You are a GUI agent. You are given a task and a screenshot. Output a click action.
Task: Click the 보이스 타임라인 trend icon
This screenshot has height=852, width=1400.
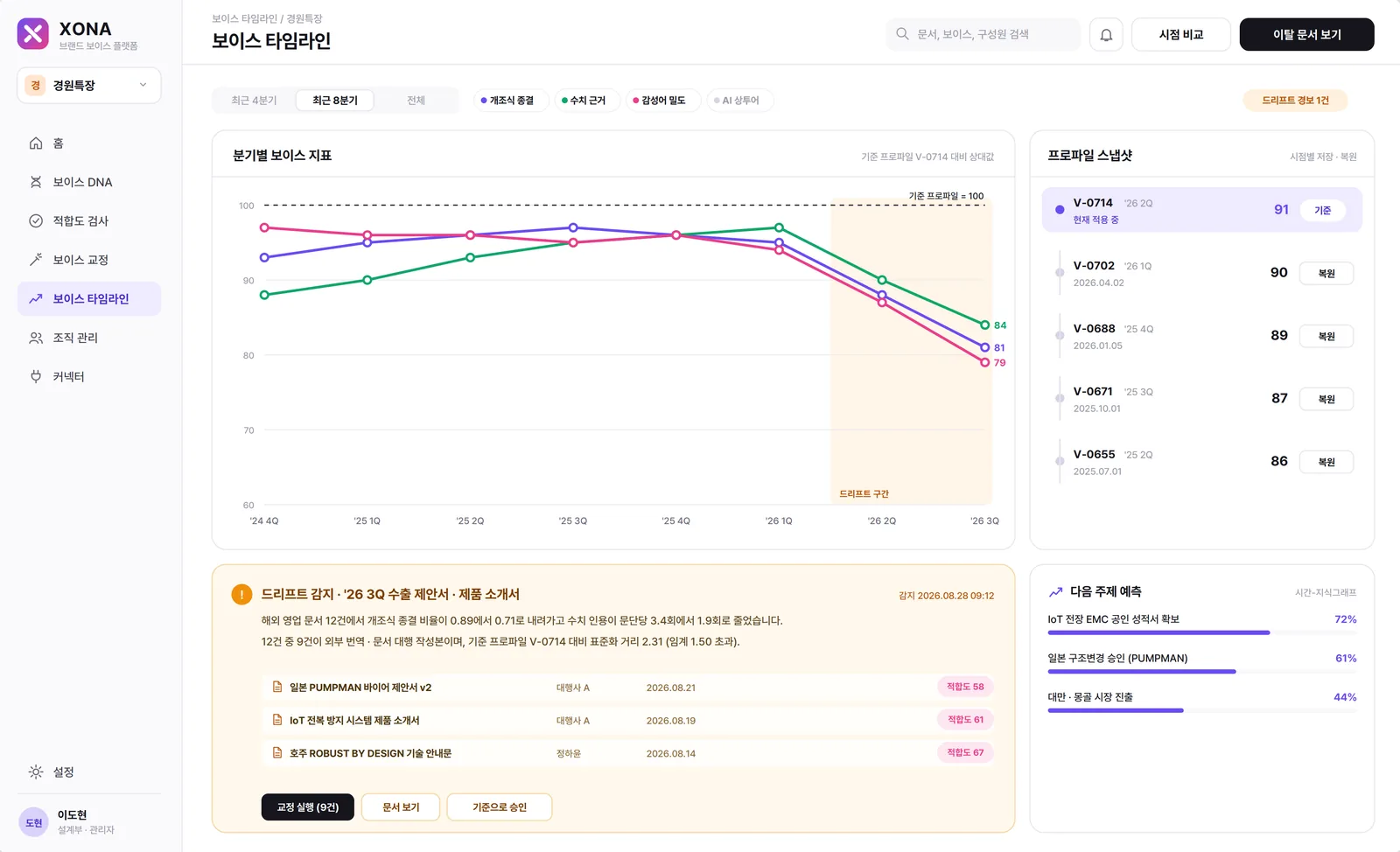[36, 299]
